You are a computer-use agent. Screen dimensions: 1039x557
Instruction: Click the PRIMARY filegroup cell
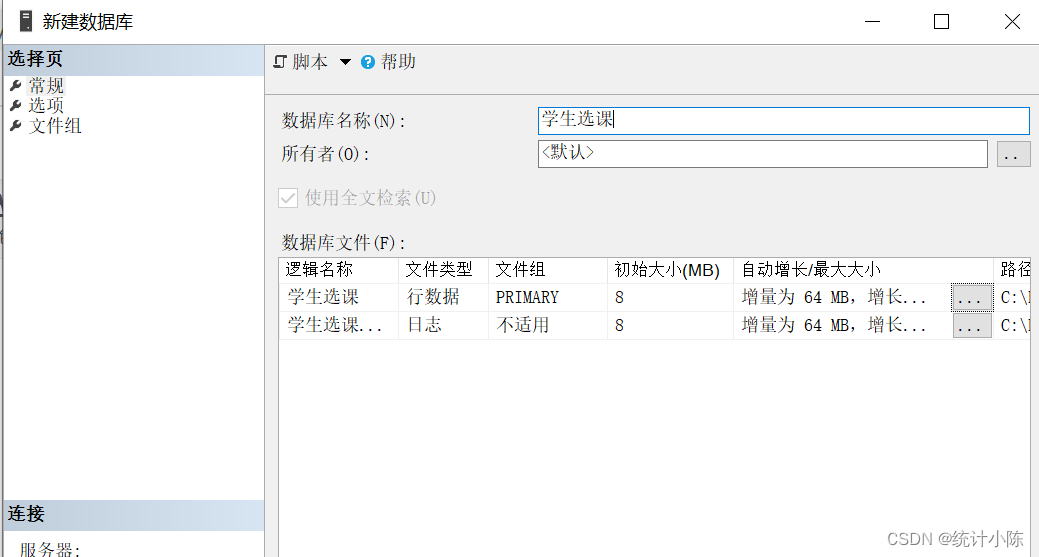tap(548, 297)
